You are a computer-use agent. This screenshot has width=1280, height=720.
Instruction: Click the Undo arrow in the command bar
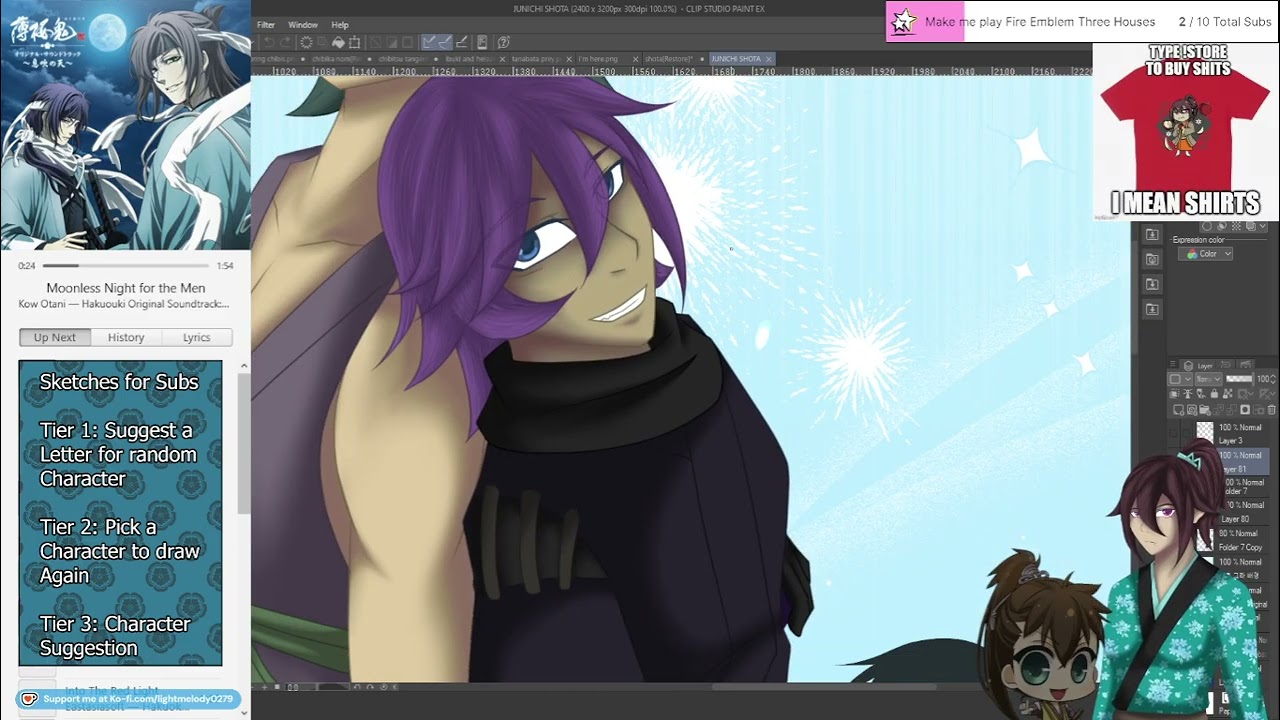pyautogui.click(x=270, y=42)
